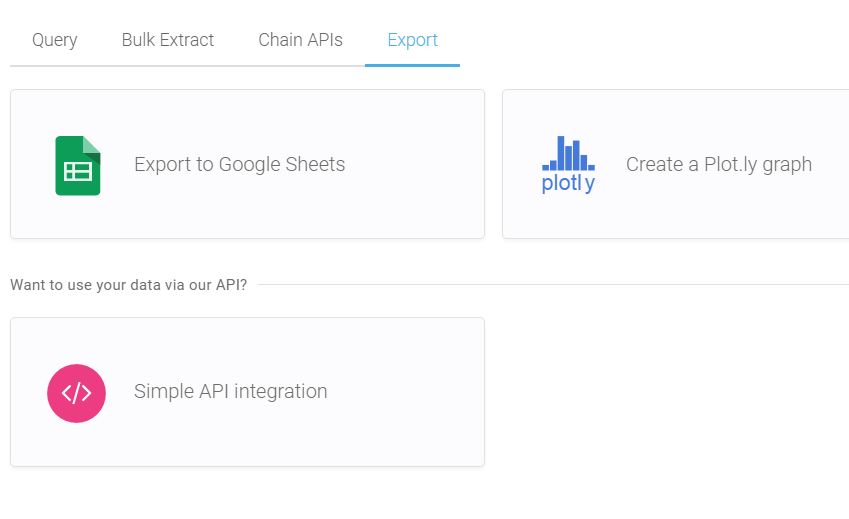Open the Bulk Extract tab

click(x=168, y=40)
